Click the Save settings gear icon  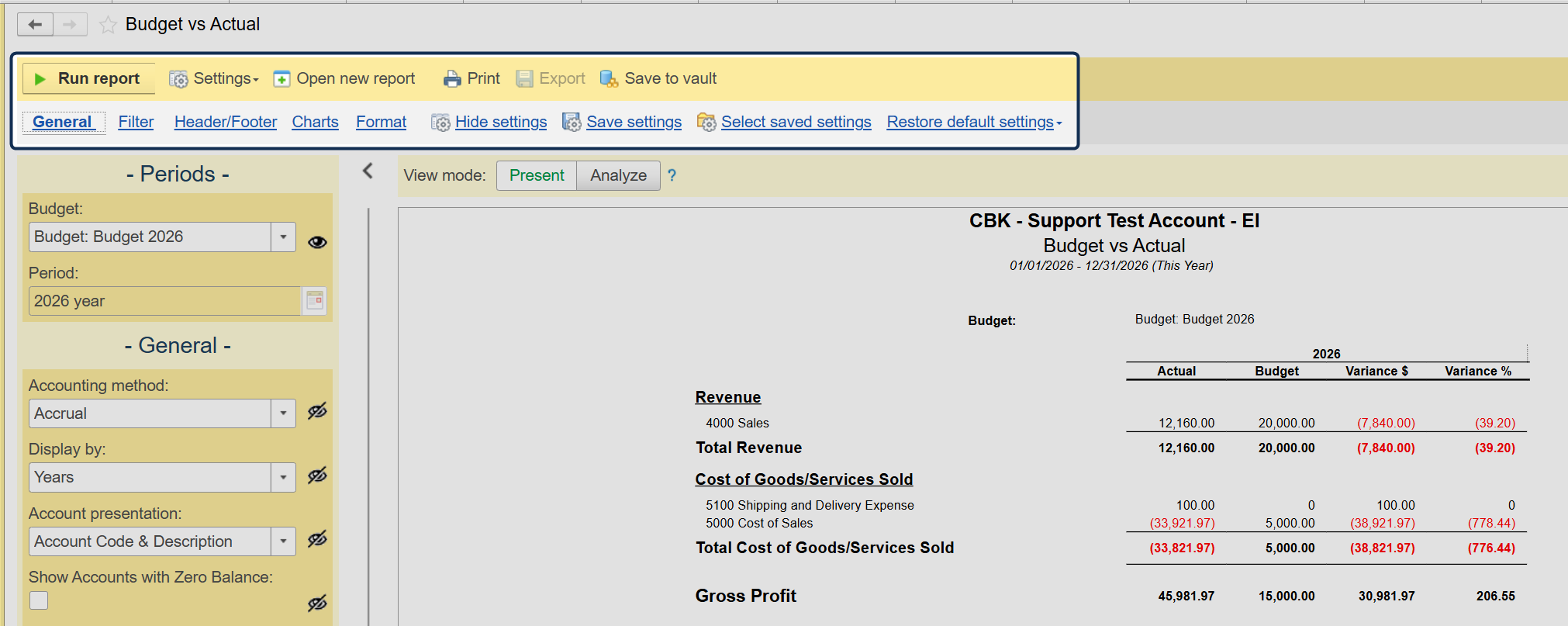pyautogui.click(x=572, y=123)
